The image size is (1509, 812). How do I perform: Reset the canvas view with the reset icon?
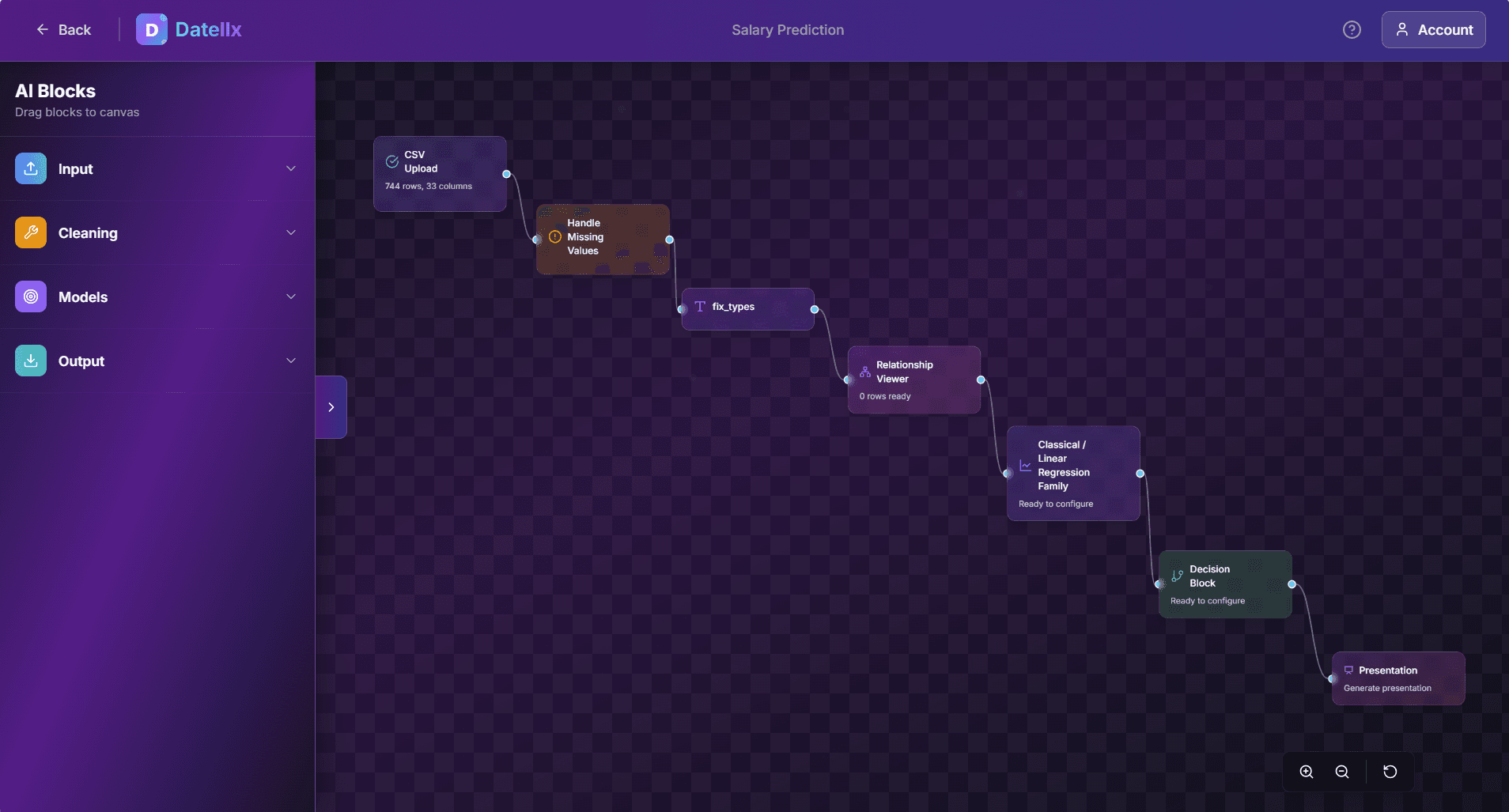(1390, 772)
